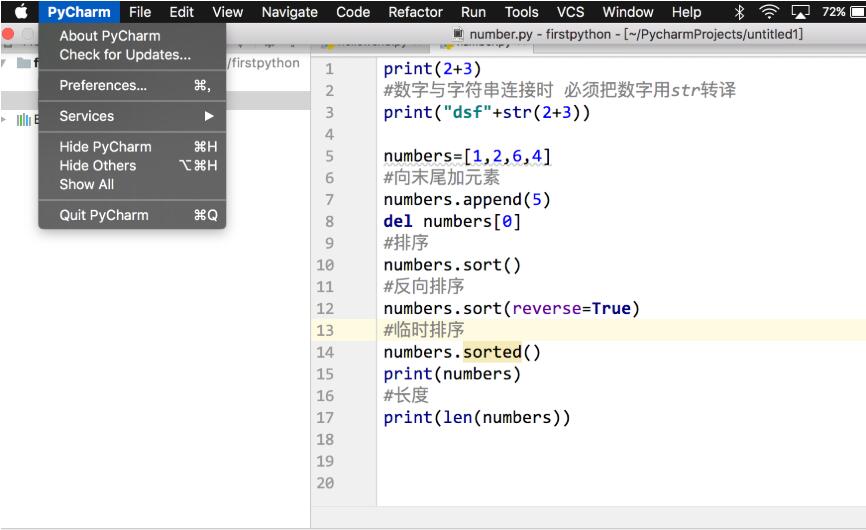Choose Check for Updates...
The width and height of the screenshot is (866, 530).
(125, 54)
